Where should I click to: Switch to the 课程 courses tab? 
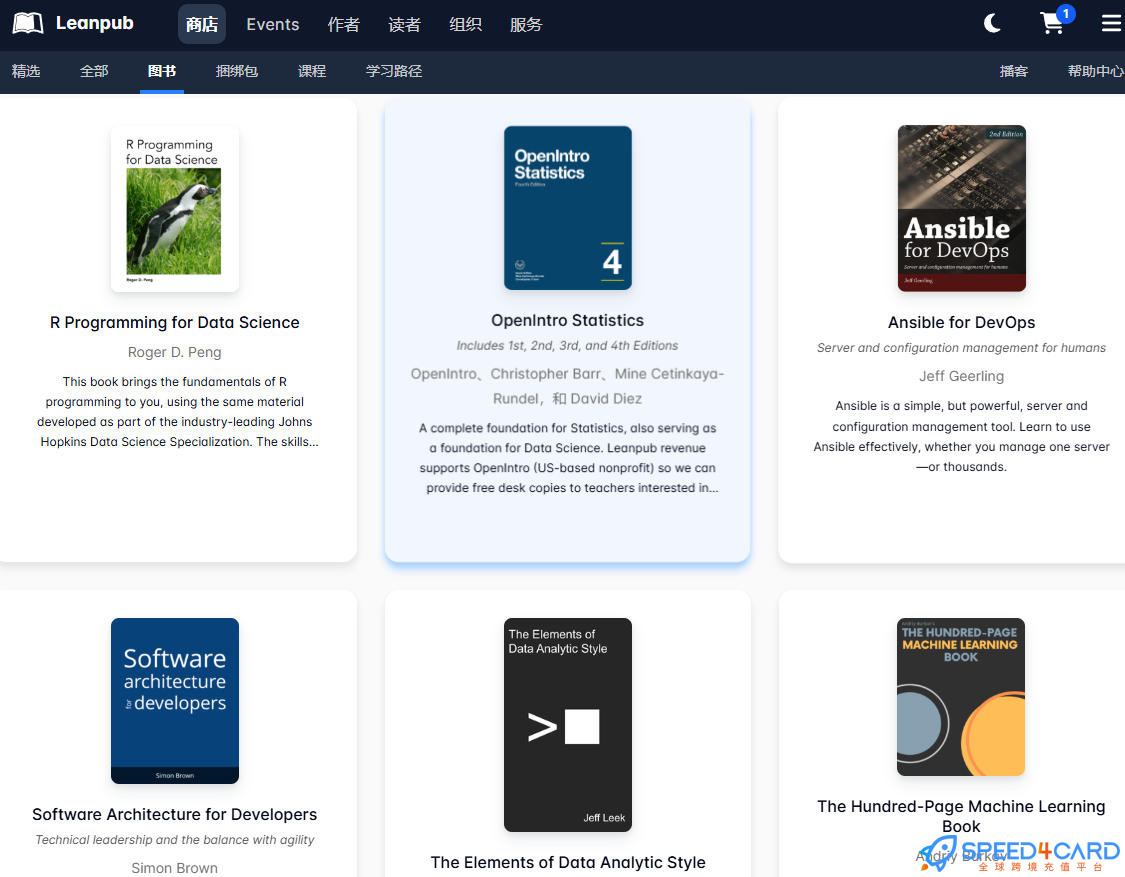312,71
